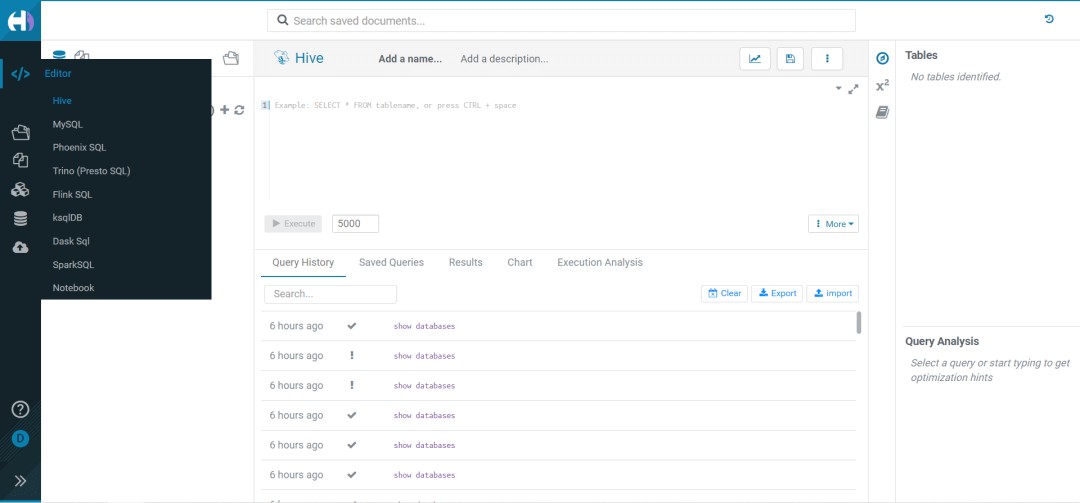This screenshot has width=1080, height=503.
Task: Open the language reference book icon
Action: pos(882,113)
